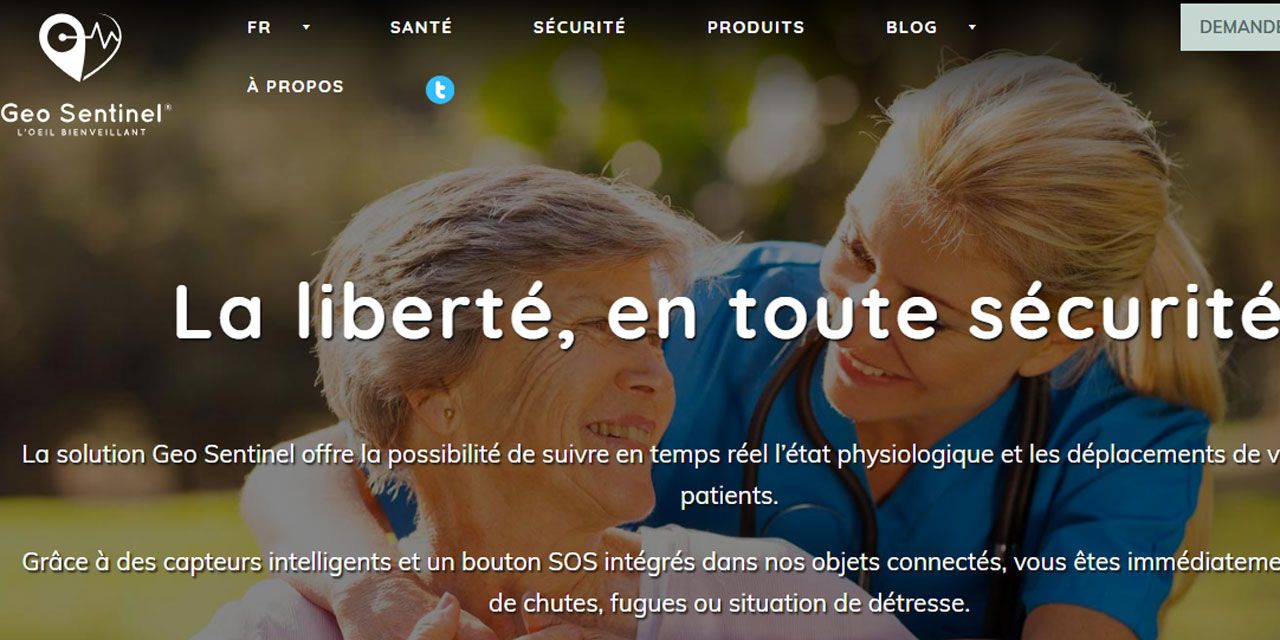The height and width of the screenshot is (640, 1280).
Task: Click the paragraph starting 'Grâce à des capteurs'
Action: click(x=650, y=582)
